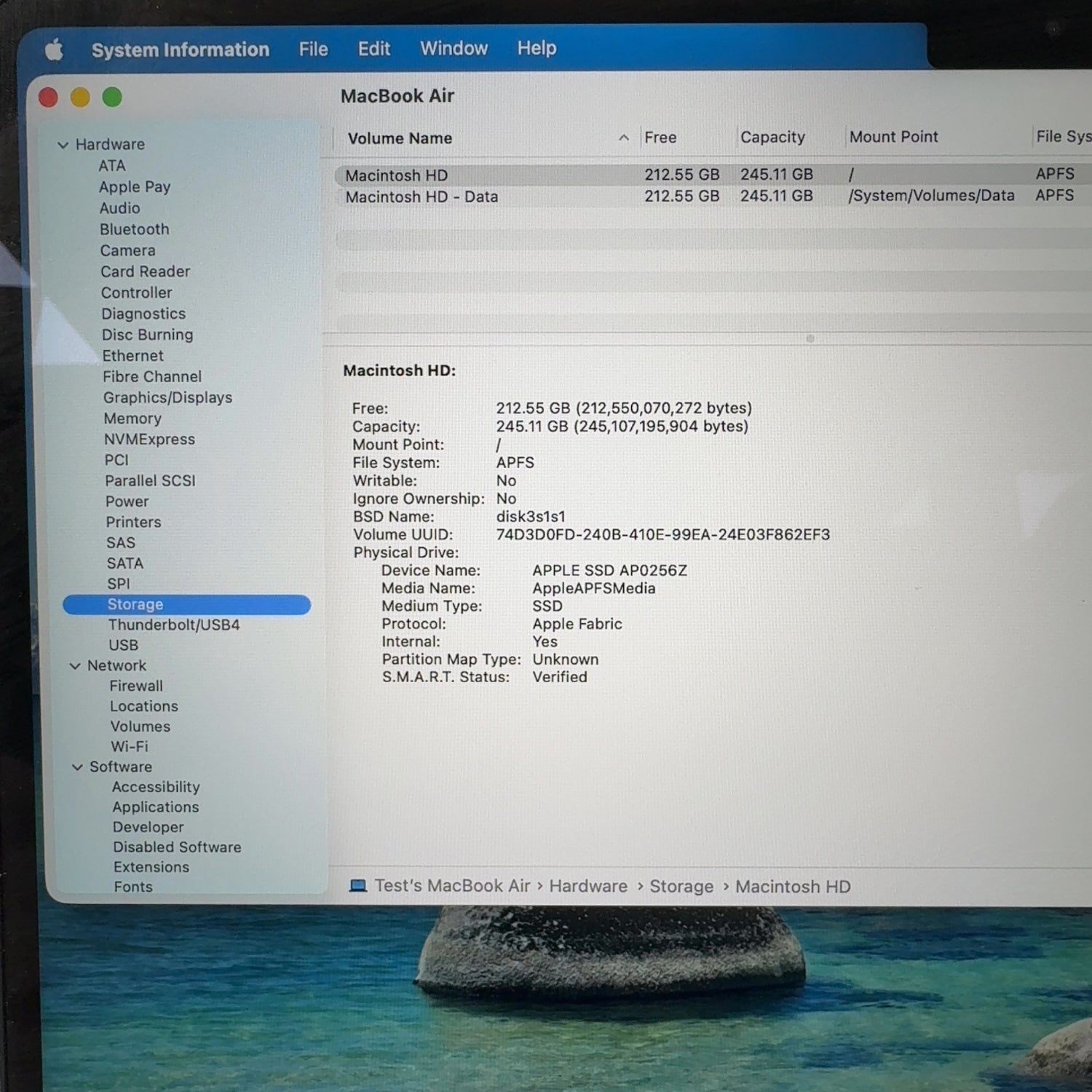
Task: Select USB in the sidebar
Action: (x=124, y=646)
